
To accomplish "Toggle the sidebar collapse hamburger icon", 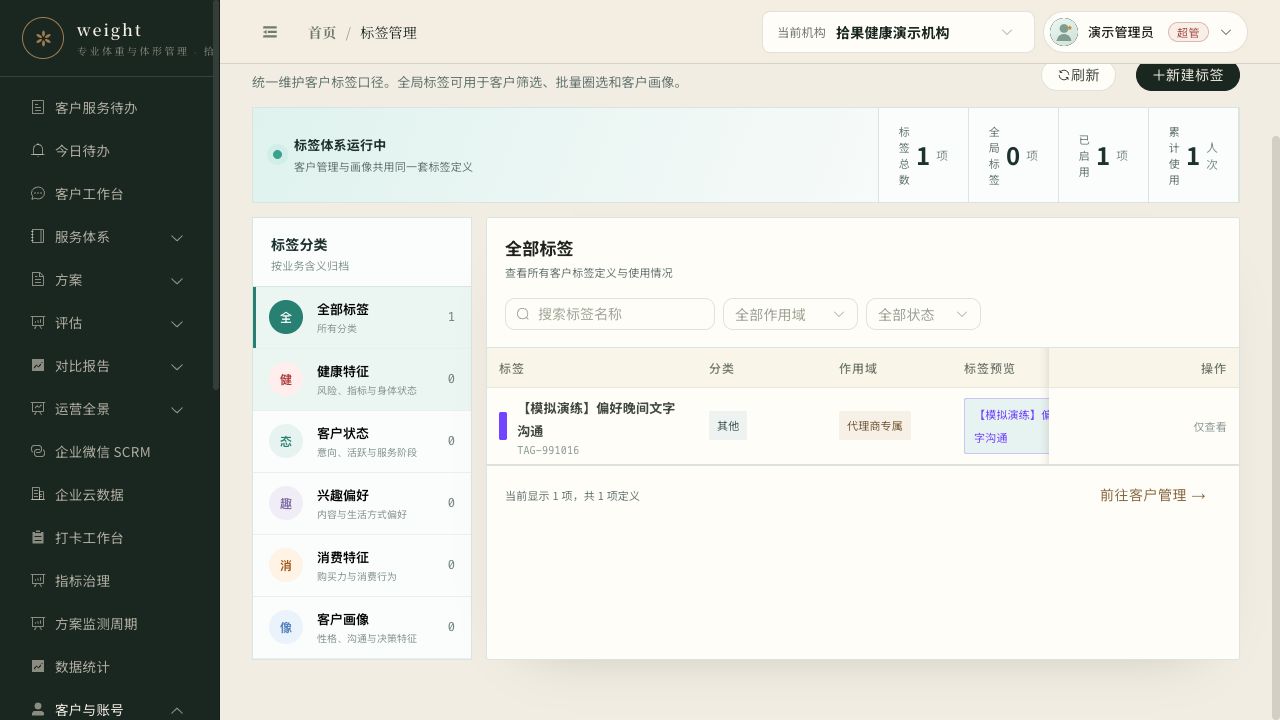I will point(270,32).
